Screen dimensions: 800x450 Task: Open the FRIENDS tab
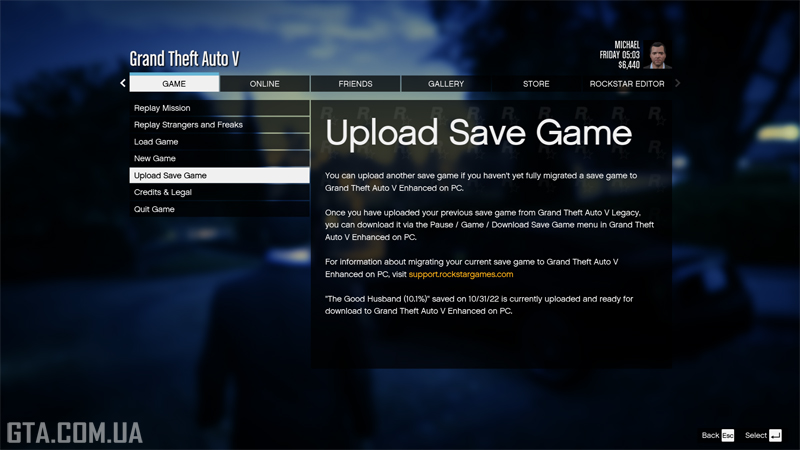tap(356, 84)
